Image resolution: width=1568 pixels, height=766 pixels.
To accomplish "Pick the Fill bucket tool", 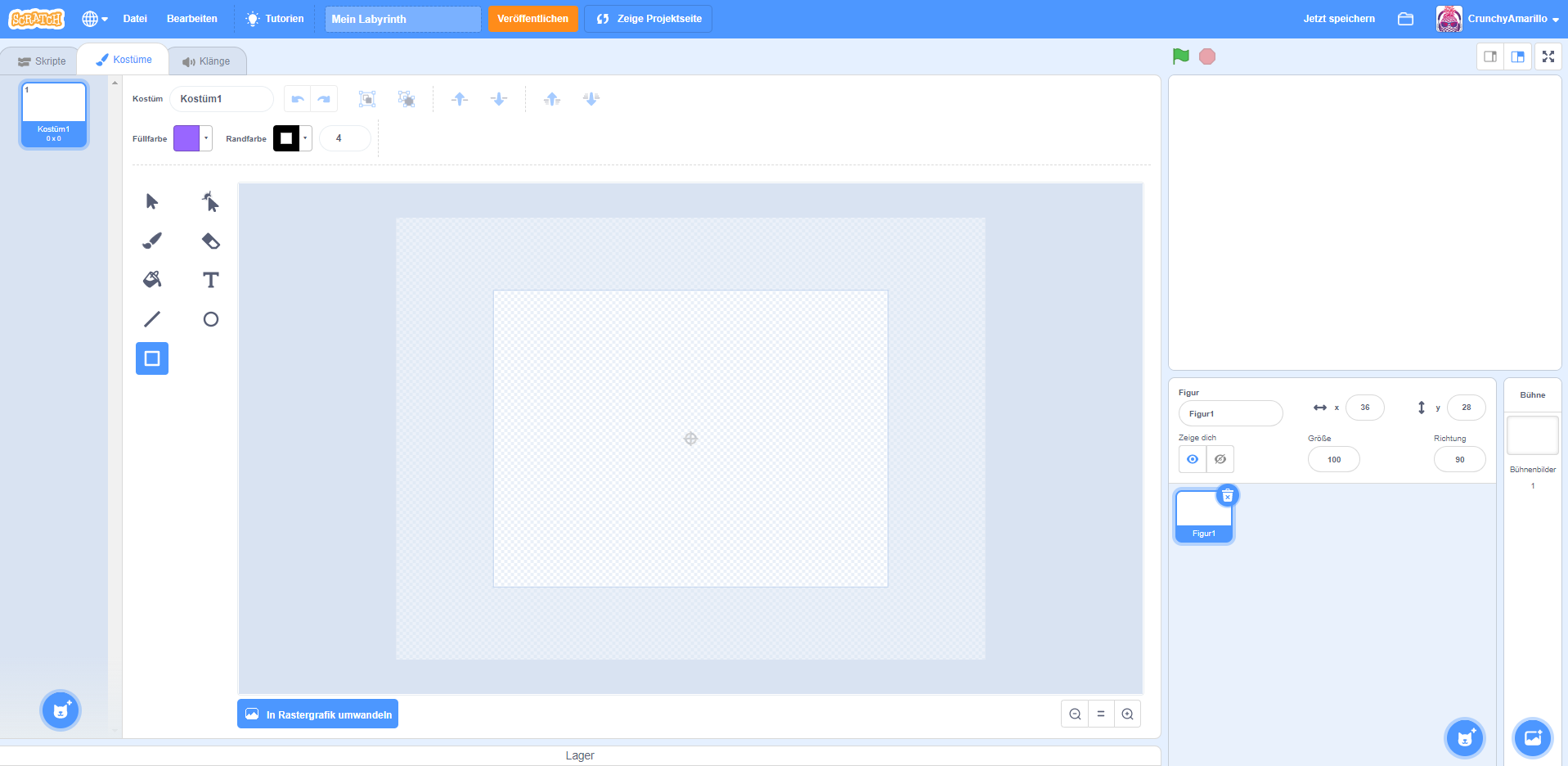I will (152, 280).
